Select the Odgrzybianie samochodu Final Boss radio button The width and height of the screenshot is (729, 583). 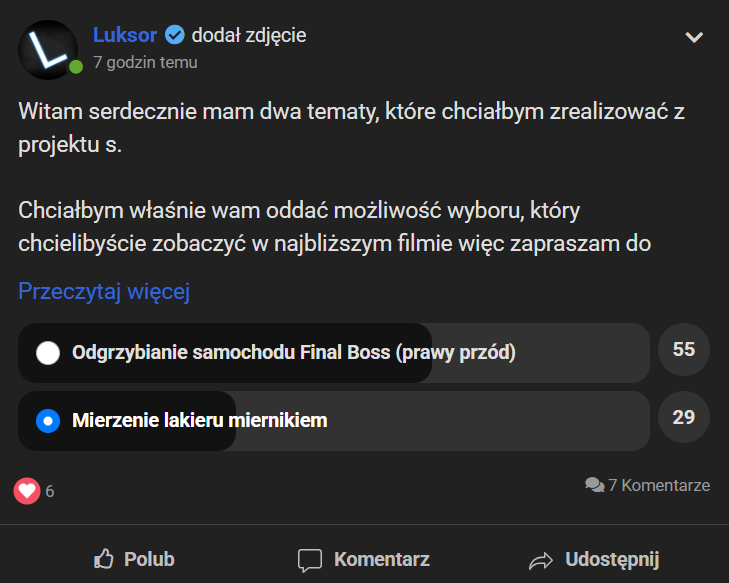(x=48, y=353)
